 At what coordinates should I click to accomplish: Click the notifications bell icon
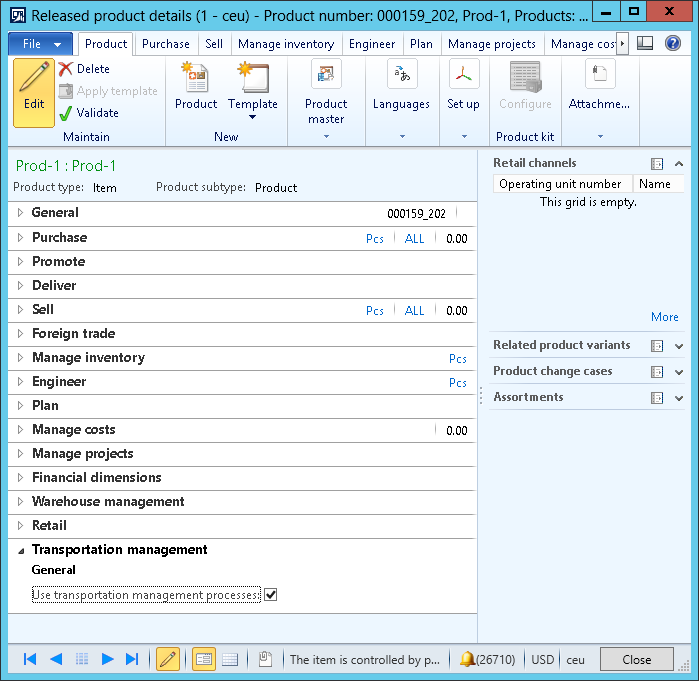[466, 659]
